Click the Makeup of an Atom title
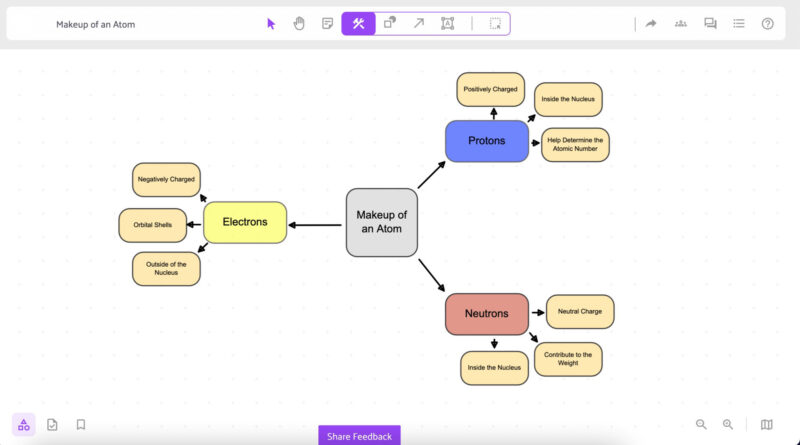Screen dimensions: 800x445 point(95,24)
